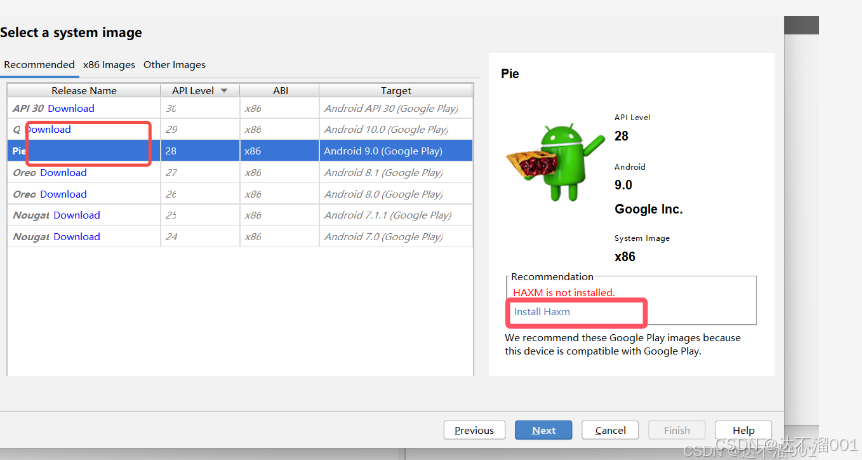This screenshot has width=862, height=460.
Task: Select the Pie release row
Action: click(240, 151)
